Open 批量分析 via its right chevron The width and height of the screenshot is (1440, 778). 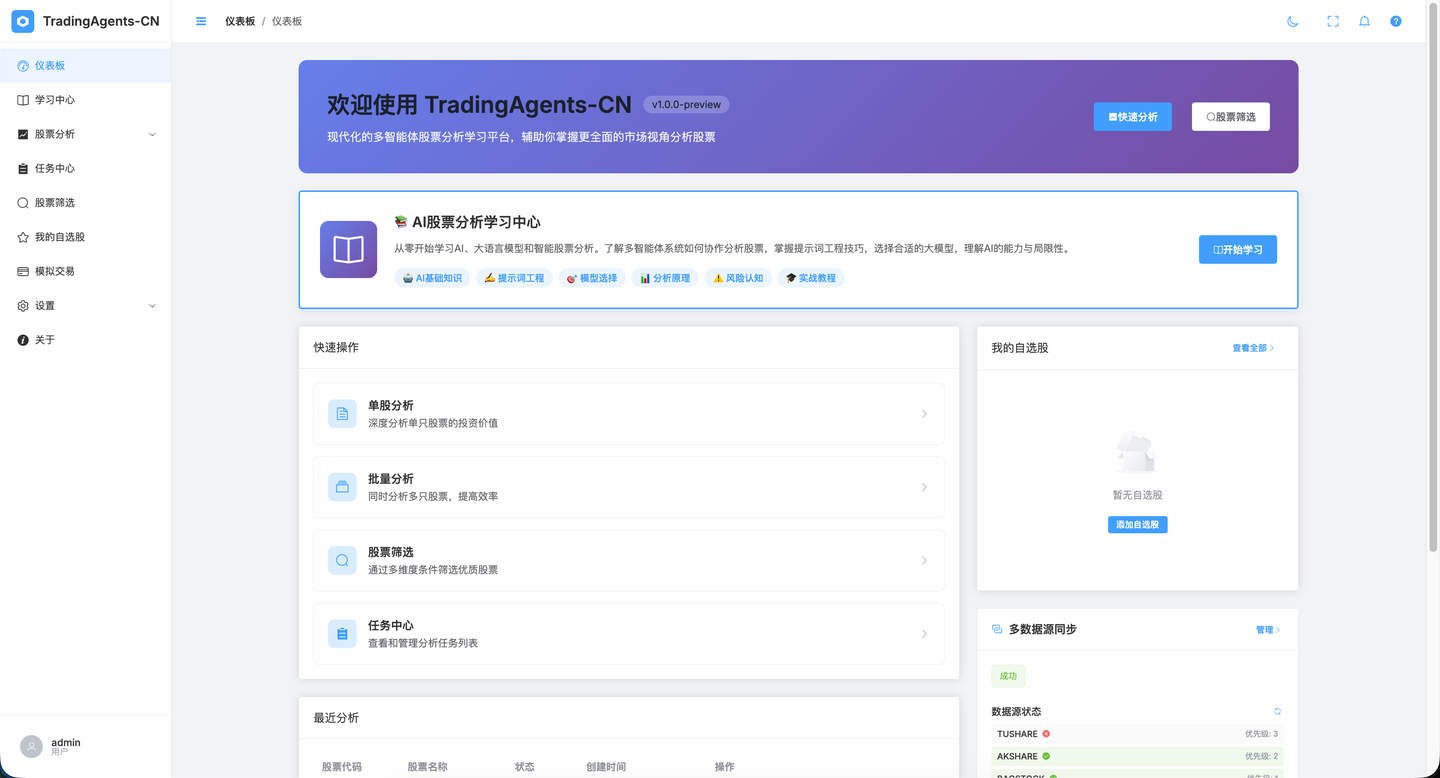(x=924, y=487)
